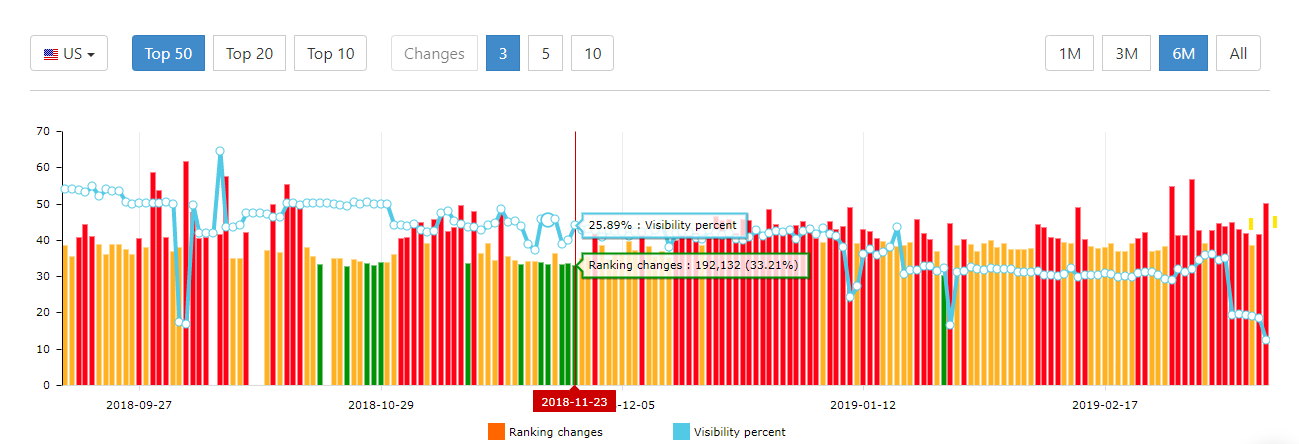Switch time range to 1M
The width and height of the screenshot is (1299, 444).
[x=1070, y=54]
